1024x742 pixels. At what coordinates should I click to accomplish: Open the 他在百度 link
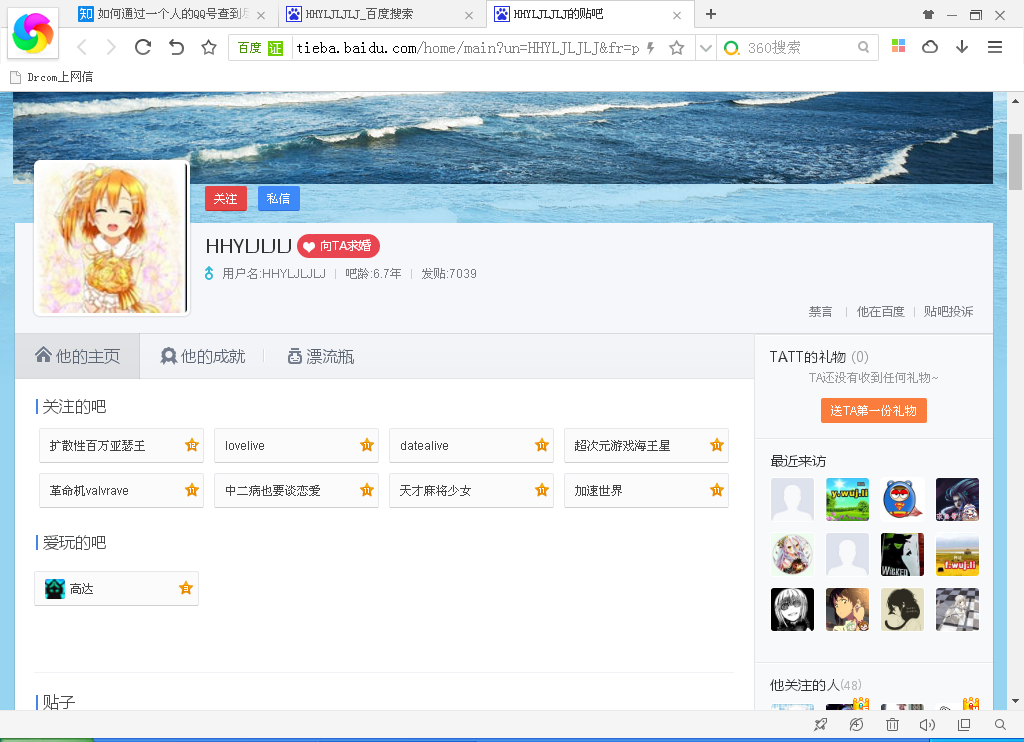coord(880,312)
